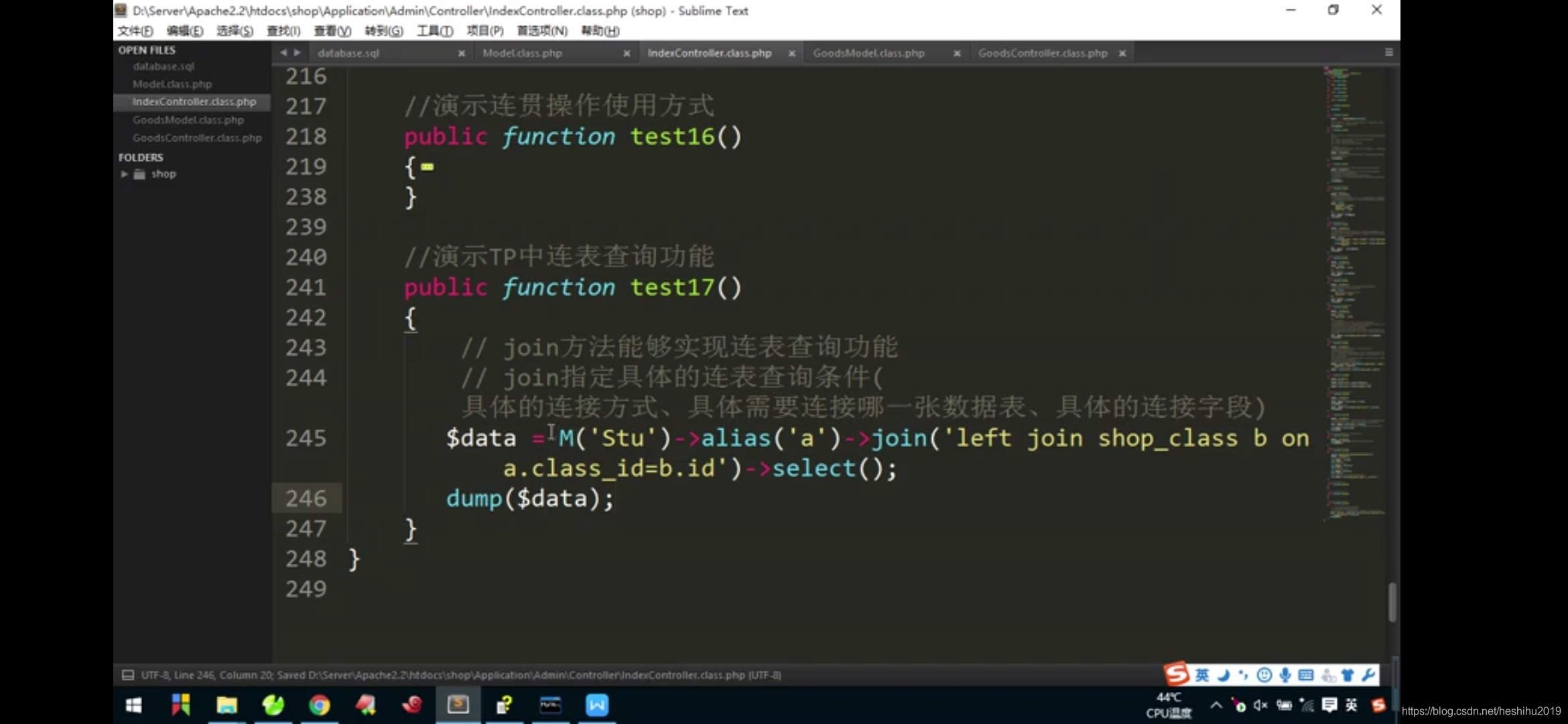Unfold the collapsed test16 code block
This screenshot has width=1568, height=724.
428,167
